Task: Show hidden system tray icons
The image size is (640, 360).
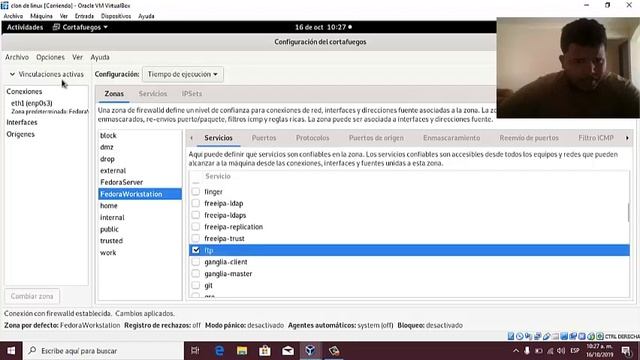Action: point(516,351)
